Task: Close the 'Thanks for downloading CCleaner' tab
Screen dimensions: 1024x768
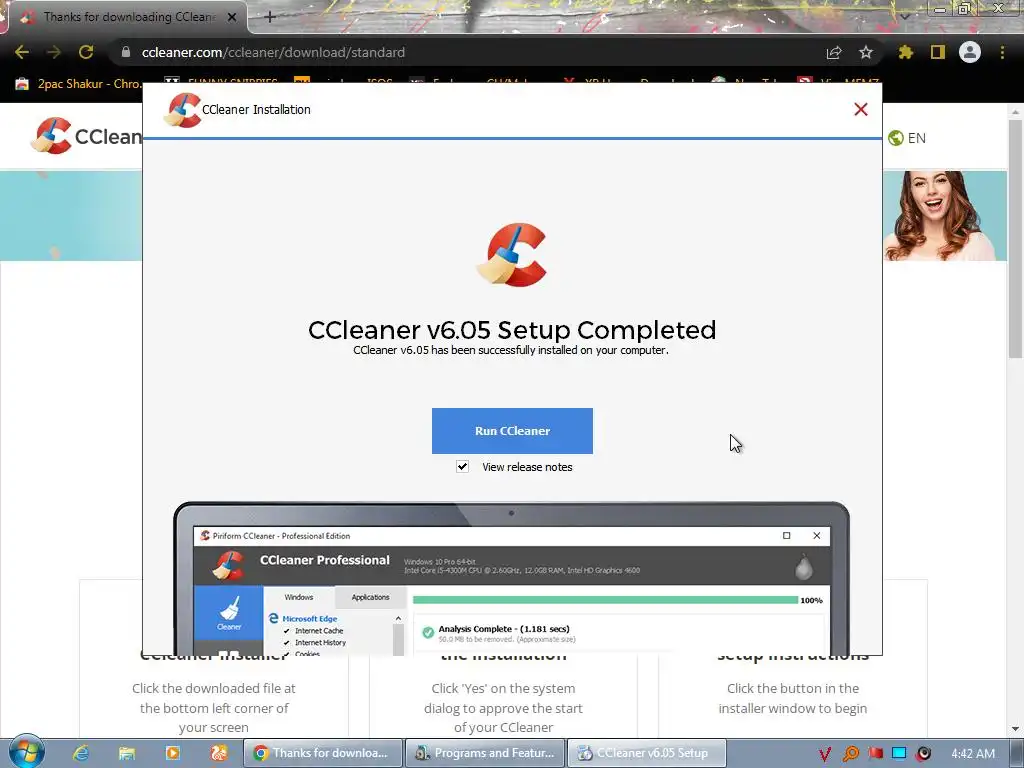Action: tap(232, 18)
